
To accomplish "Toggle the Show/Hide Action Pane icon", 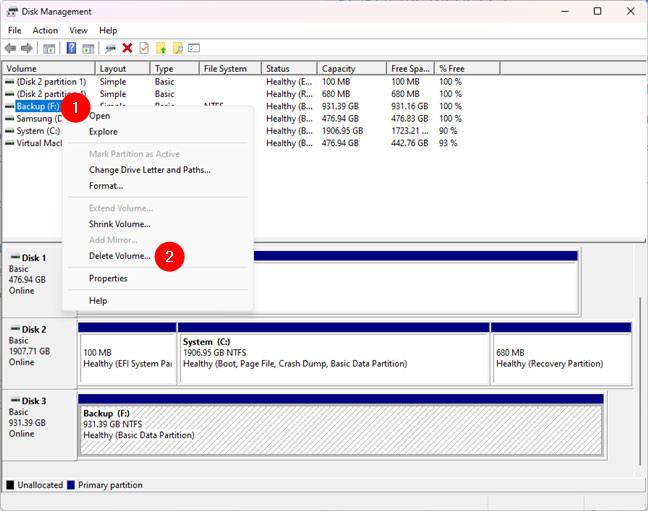I will [88, 49].
